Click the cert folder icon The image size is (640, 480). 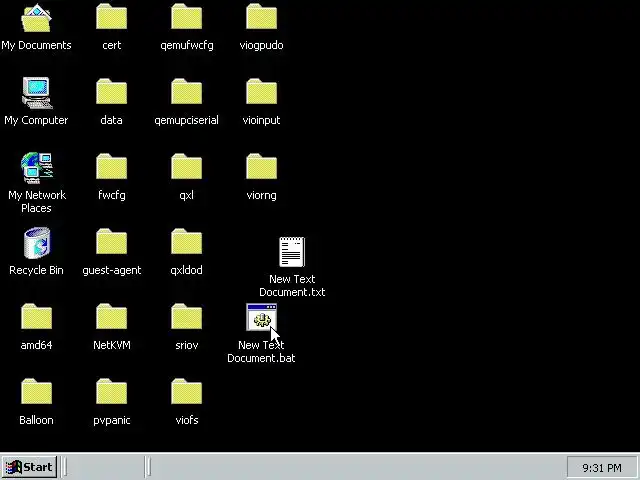pos(111,17)
